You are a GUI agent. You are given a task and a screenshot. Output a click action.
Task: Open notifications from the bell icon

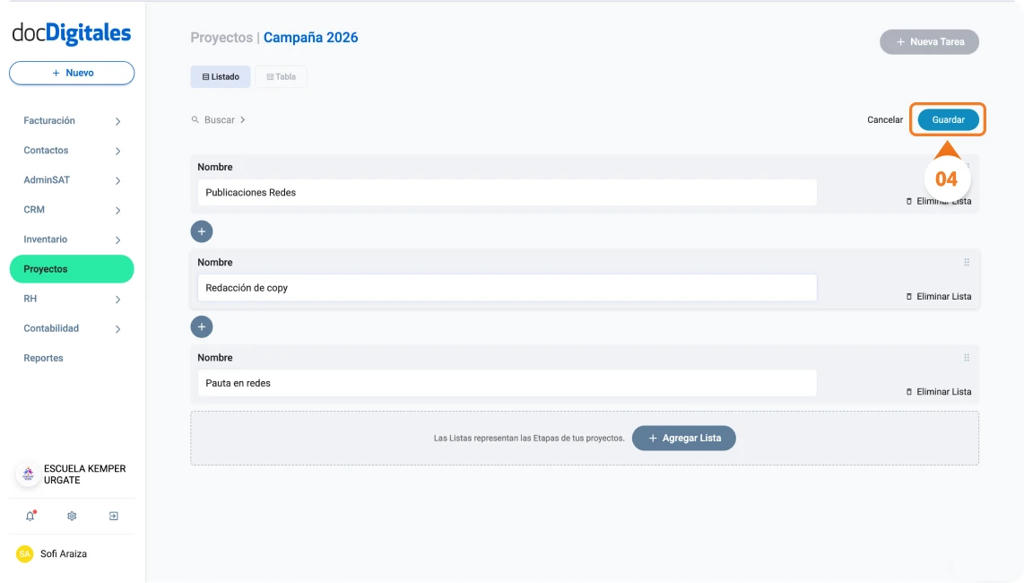(31, 516)
